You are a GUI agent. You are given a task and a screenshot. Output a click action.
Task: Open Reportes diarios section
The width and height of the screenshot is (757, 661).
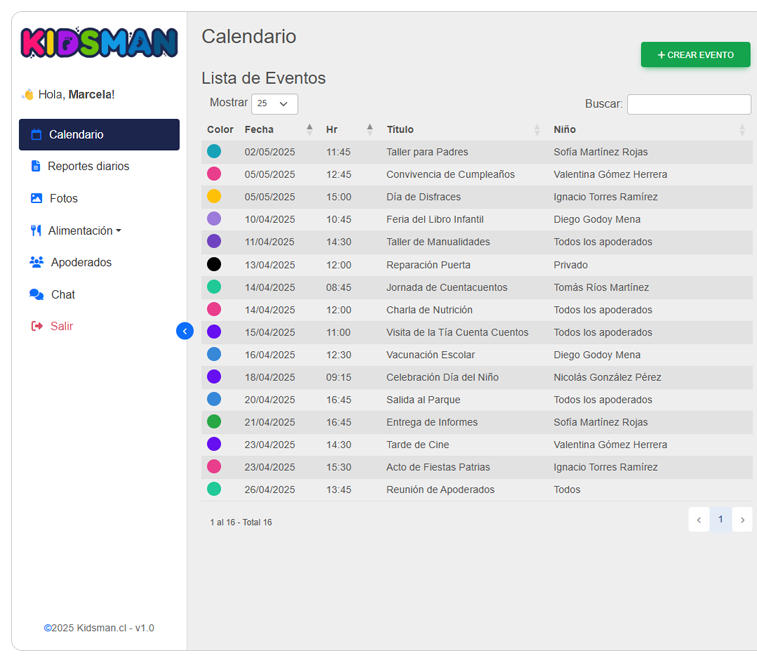88,166
